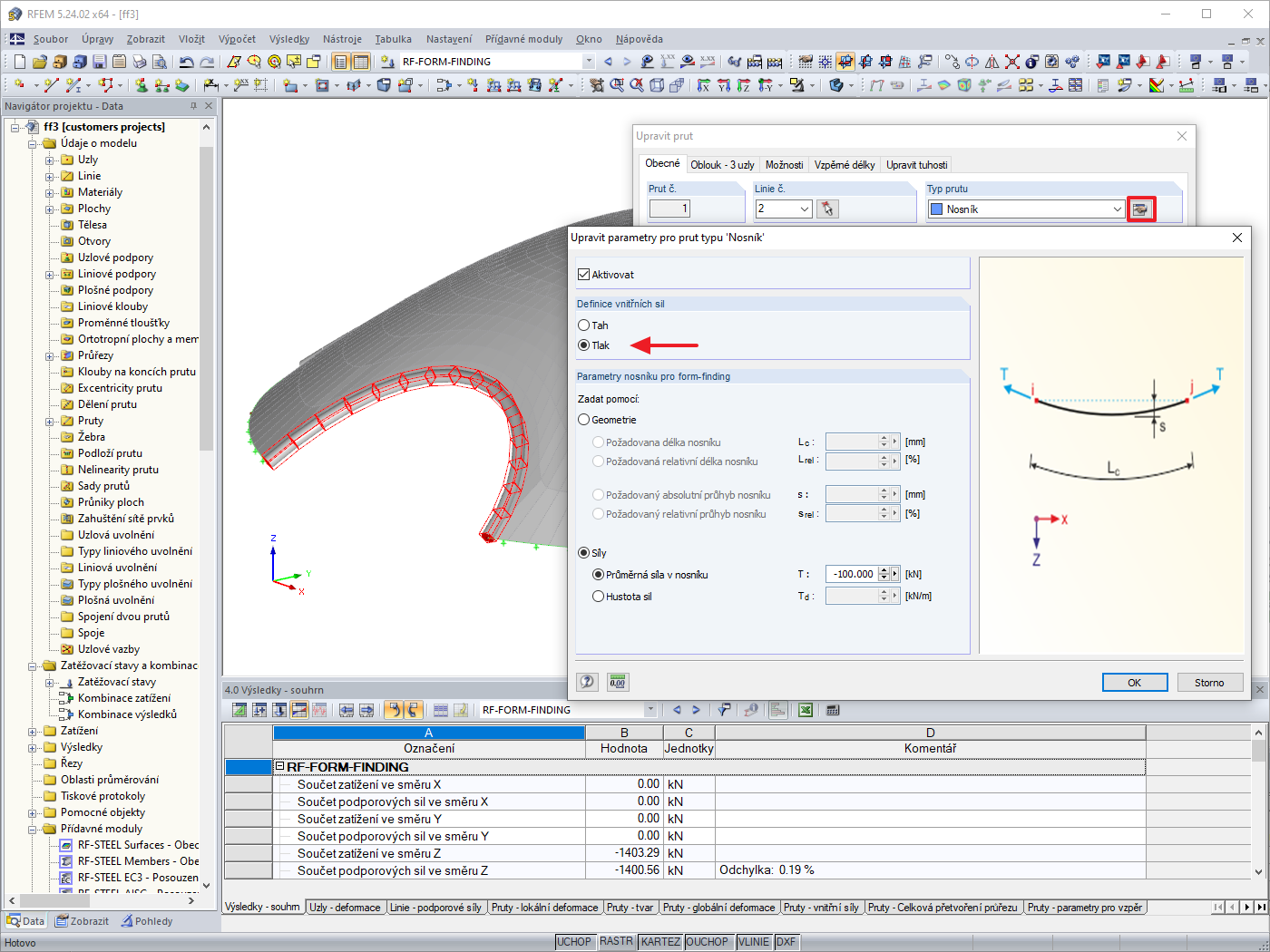
Task: Switch navigator to the Zobrazit tab
Action: (83, 921)
